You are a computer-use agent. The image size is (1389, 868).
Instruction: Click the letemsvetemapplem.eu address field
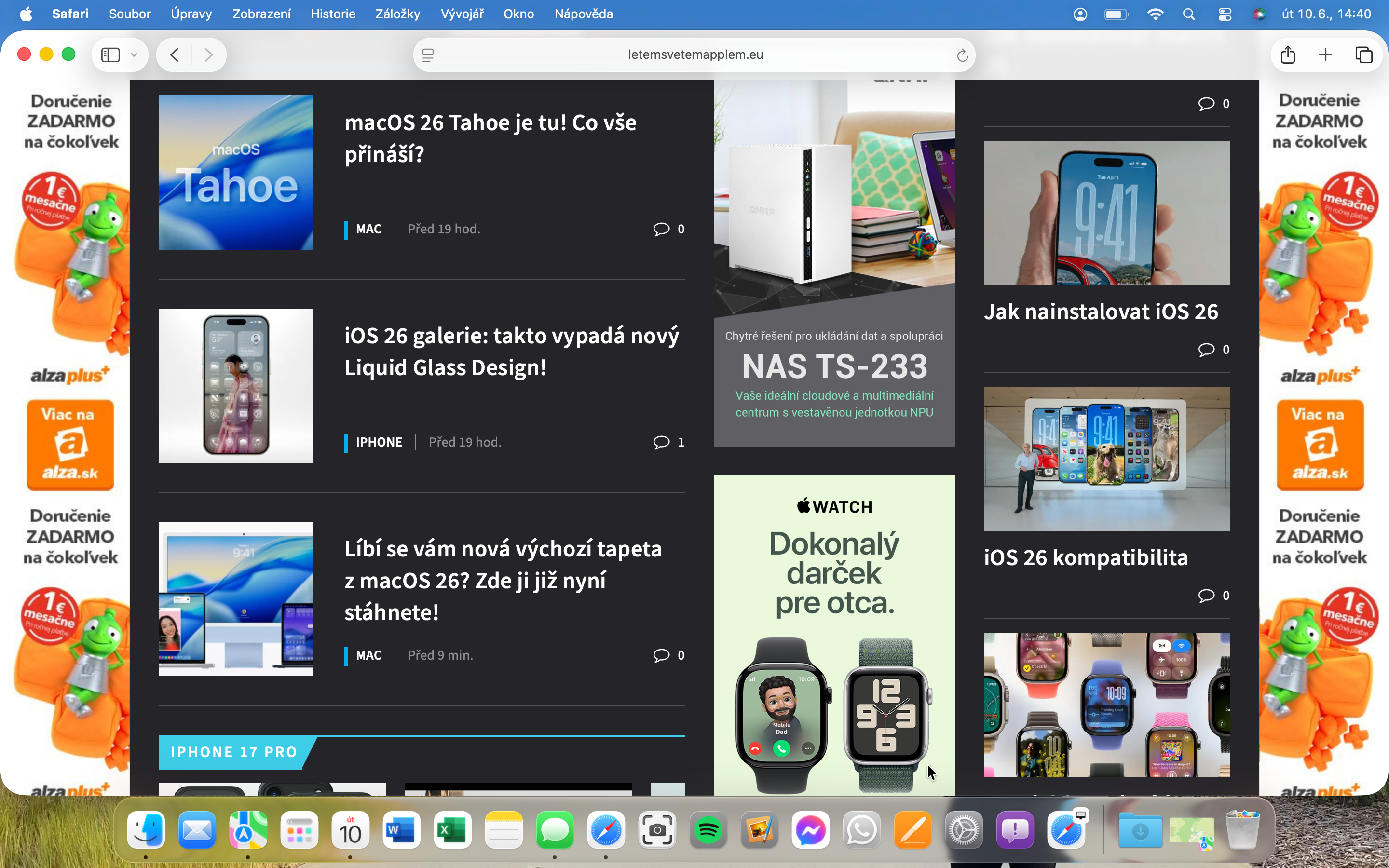pyautogui.click(x=694, y=54)
